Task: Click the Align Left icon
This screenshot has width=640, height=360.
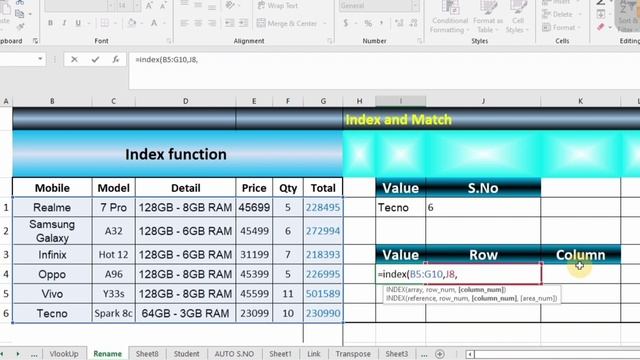Action: coord(184,23)
